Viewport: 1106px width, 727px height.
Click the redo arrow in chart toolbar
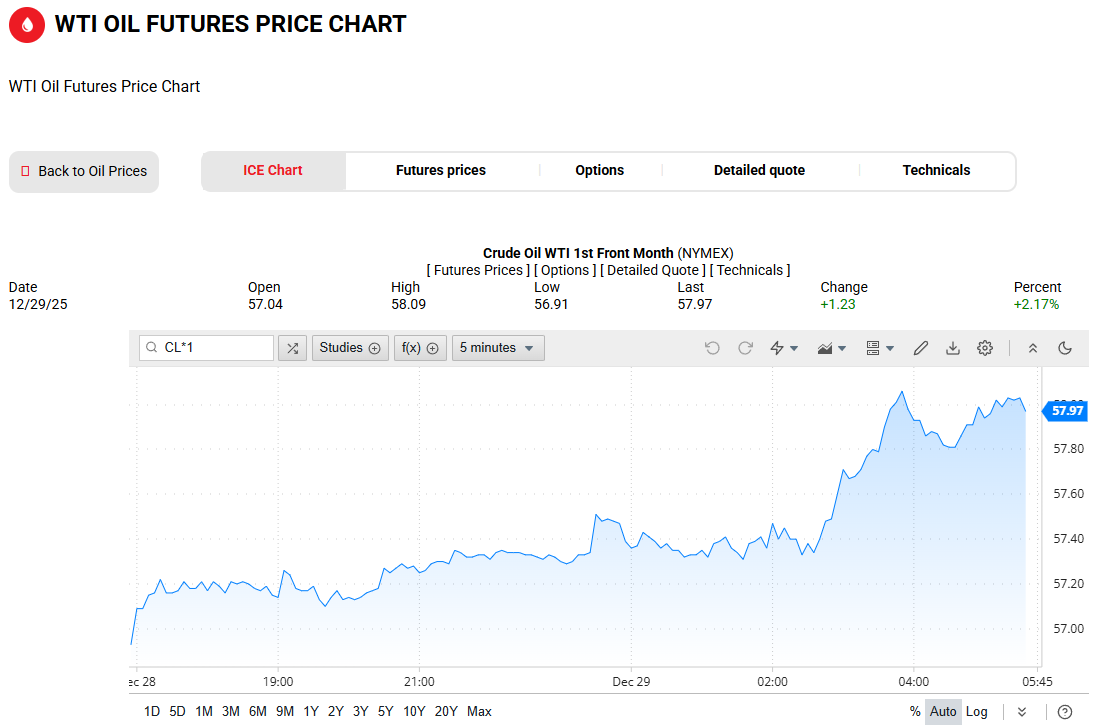coord(745,348)
